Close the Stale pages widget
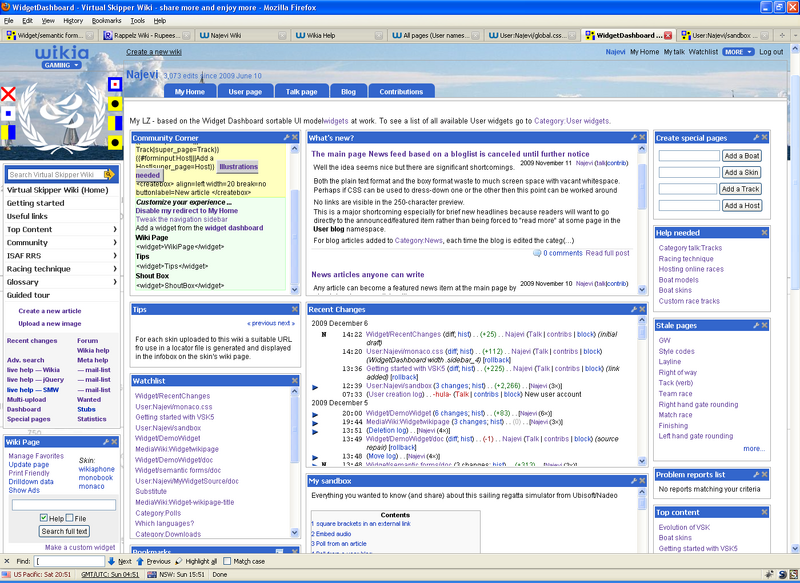 click(x=764, y=325)
